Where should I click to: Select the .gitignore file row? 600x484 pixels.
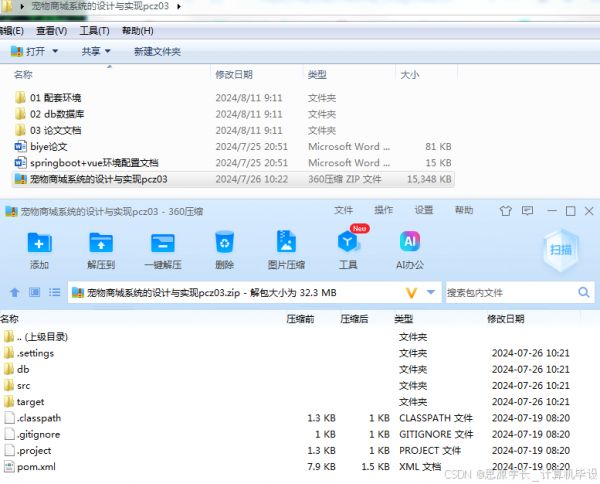pyautogui.click(x=287, y=434)
